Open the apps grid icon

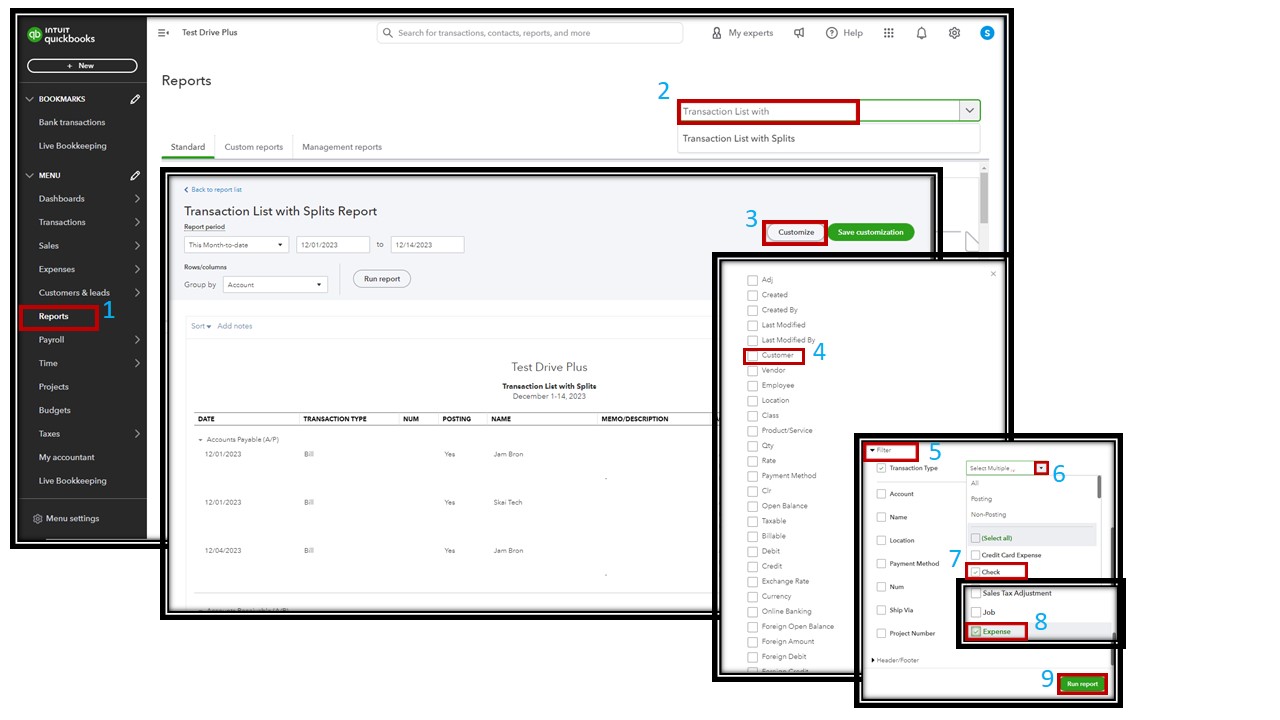888,32
